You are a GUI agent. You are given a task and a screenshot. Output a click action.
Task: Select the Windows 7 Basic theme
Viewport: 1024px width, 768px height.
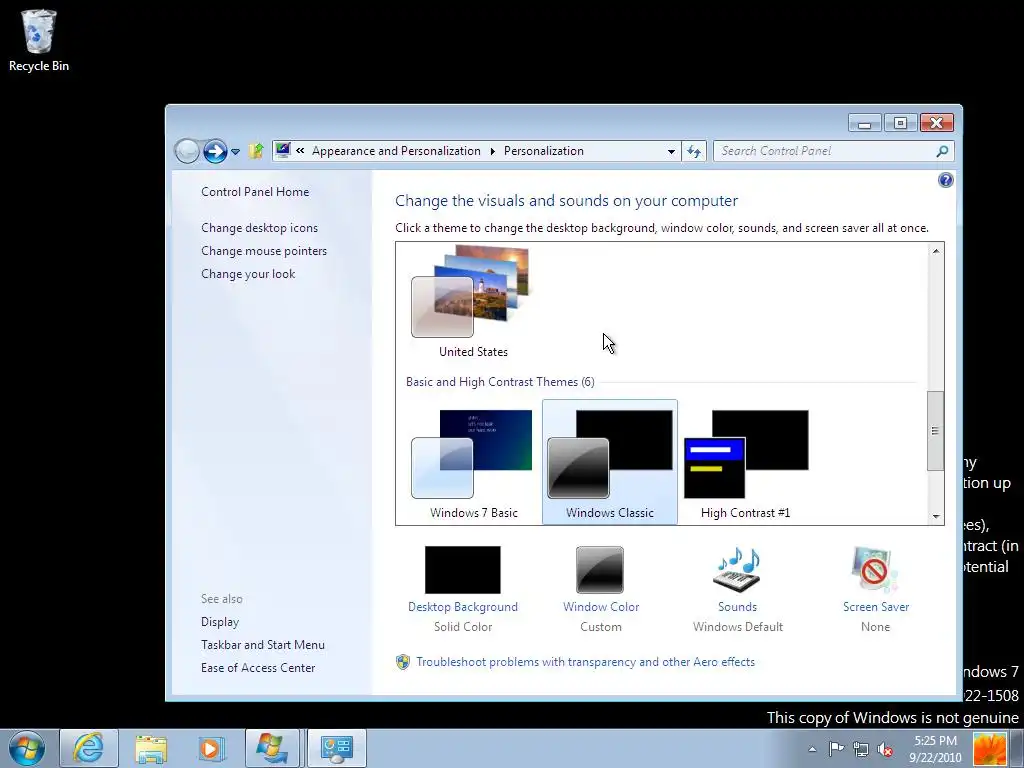473,462
